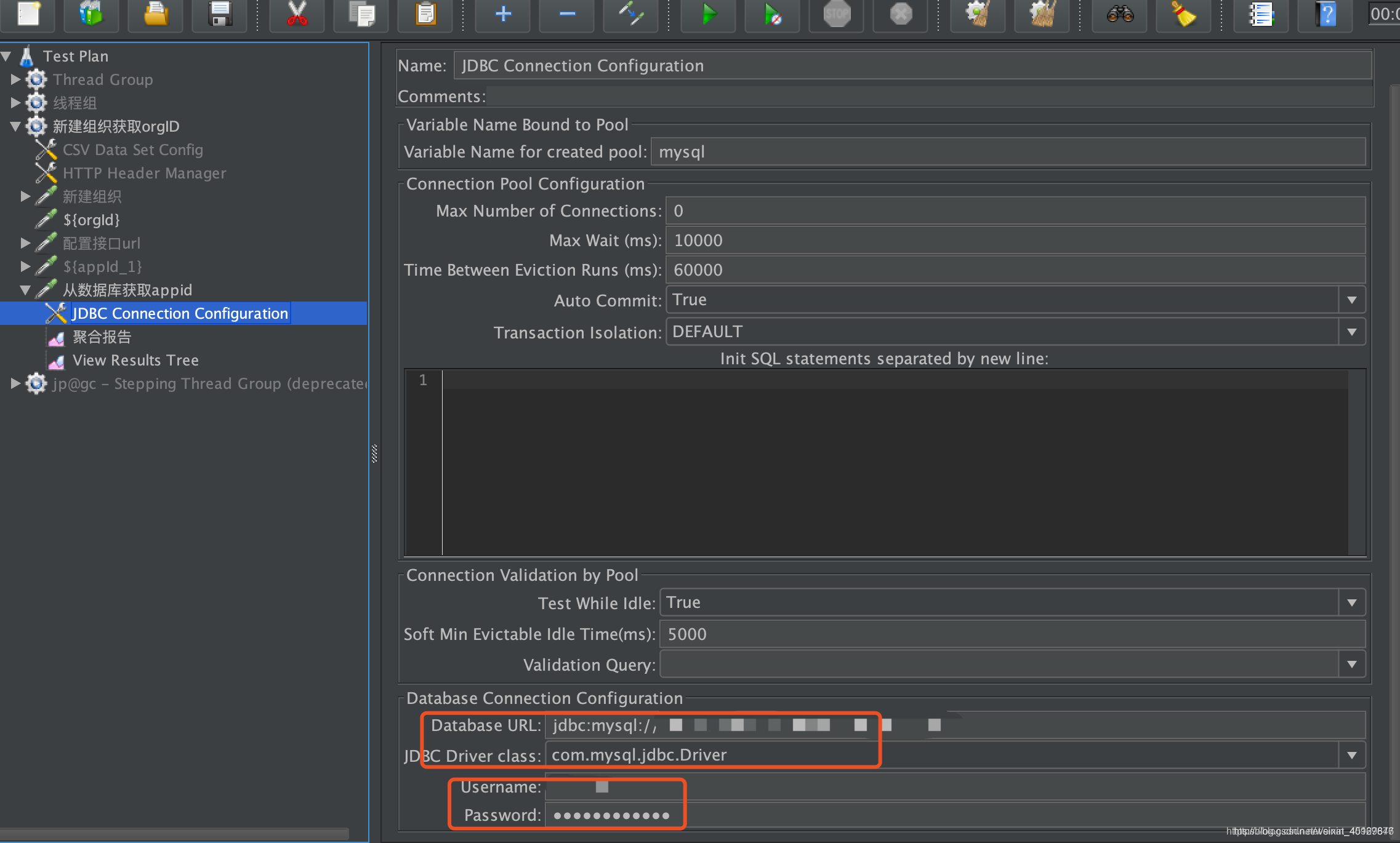Screen dimensions: 1400x843
Task: Expand 新建组织获取orgID tree node
Action: (15, 125)
